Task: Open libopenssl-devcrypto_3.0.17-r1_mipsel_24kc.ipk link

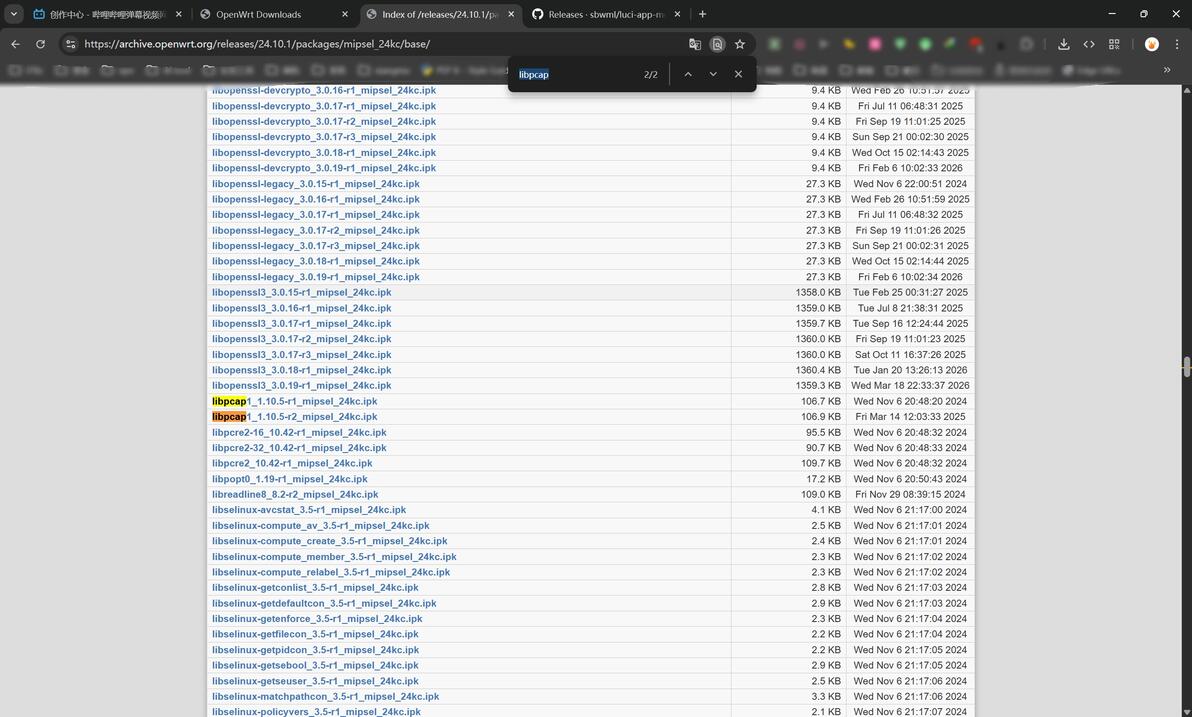Action: tap(324, 106)
